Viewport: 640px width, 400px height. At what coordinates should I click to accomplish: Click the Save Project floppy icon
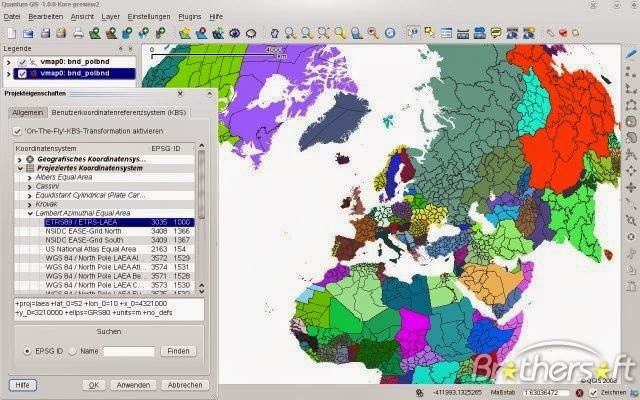point(45,33)
